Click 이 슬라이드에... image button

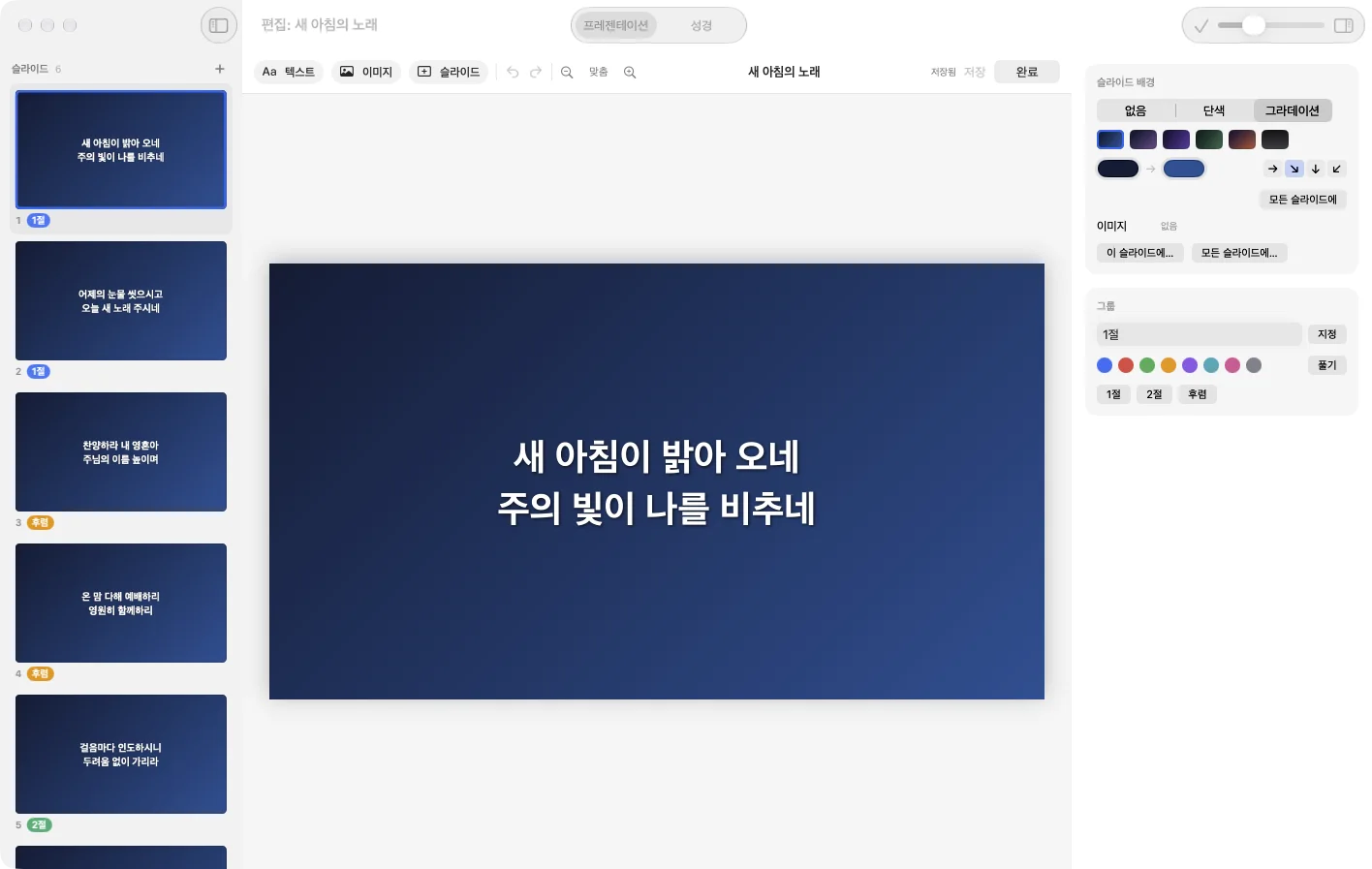[1139, 253]
